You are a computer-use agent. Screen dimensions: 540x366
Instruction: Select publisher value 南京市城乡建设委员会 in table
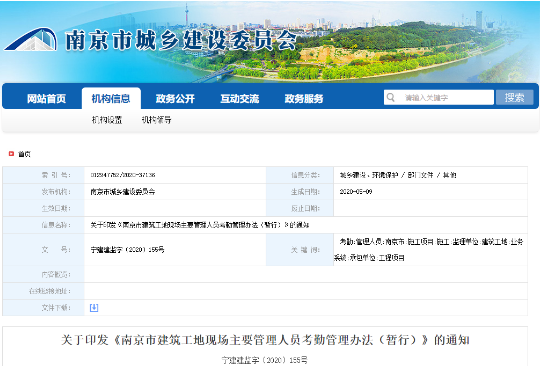pos(123,192)
